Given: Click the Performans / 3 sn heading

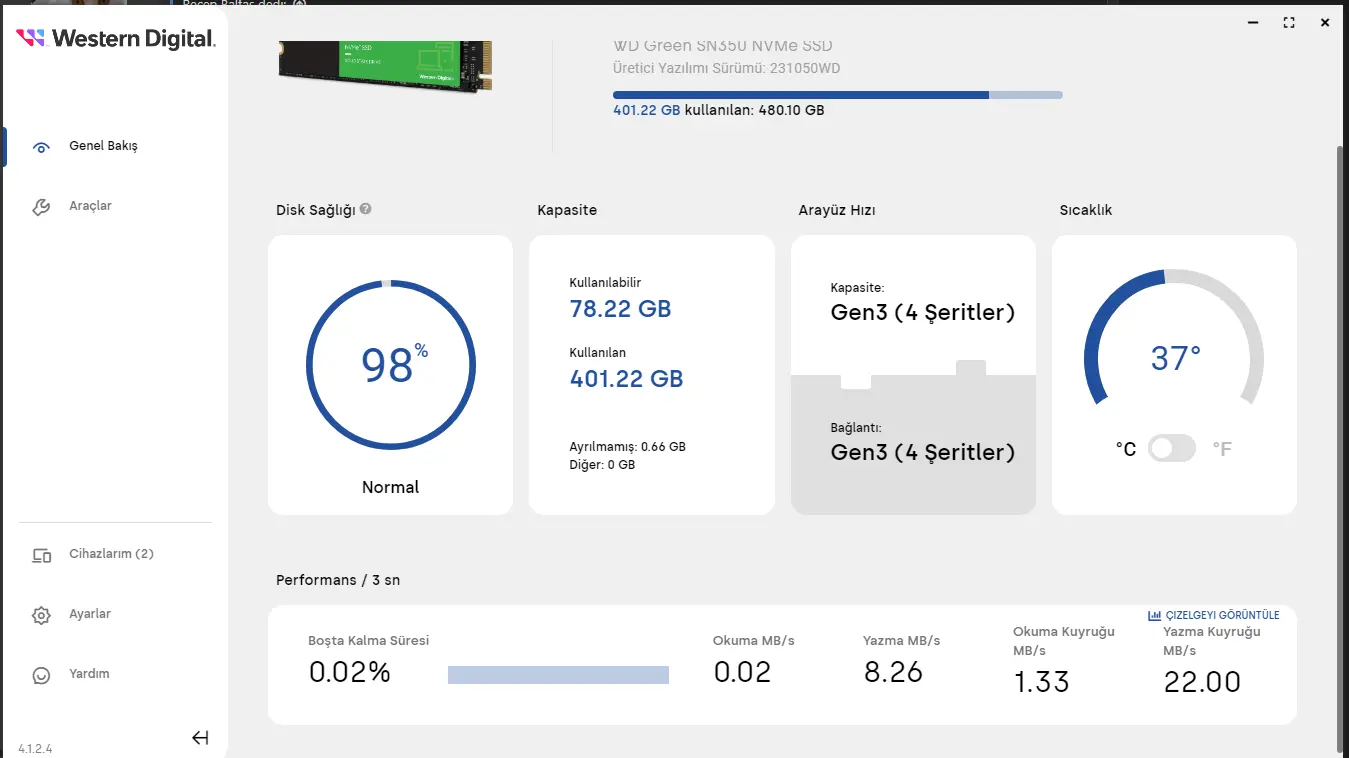Looking at the screenshot, I should (338, 580).
